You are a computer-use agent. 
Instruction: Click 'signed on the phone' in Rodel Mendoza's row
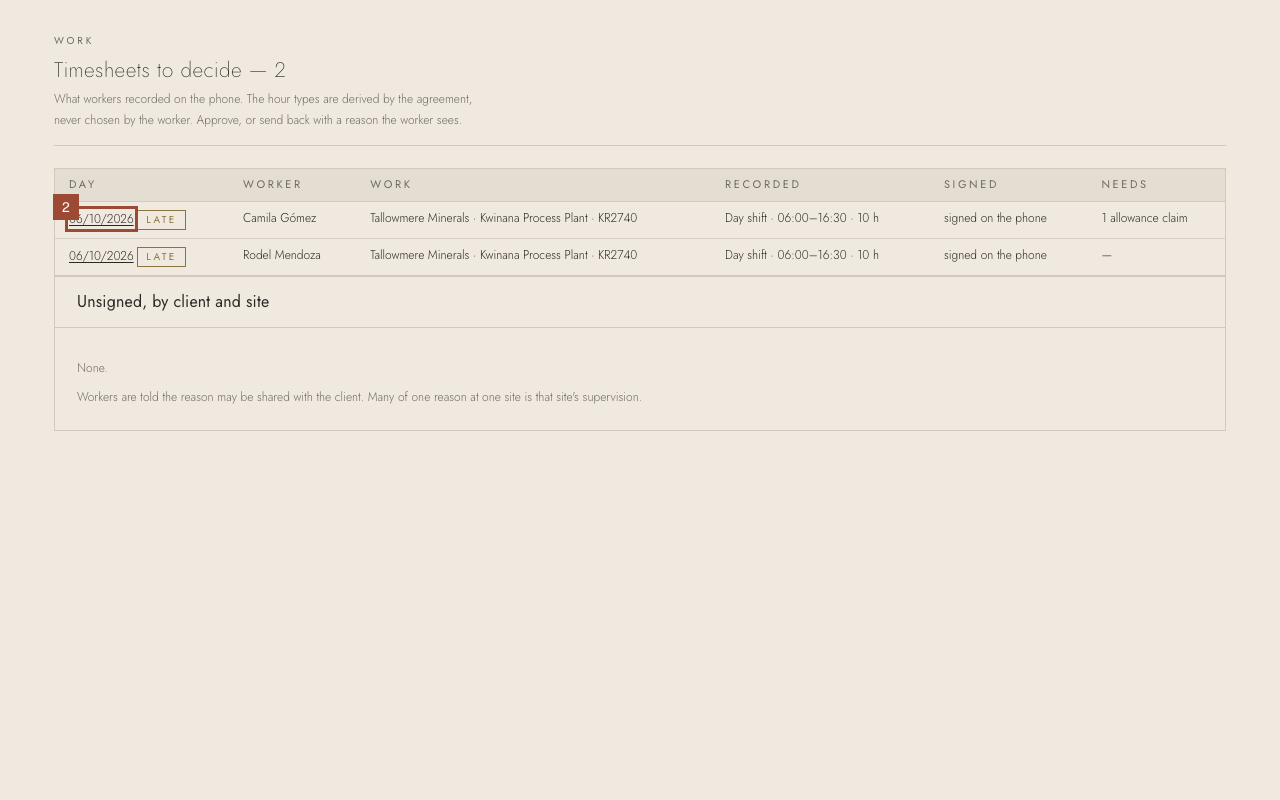995,255
